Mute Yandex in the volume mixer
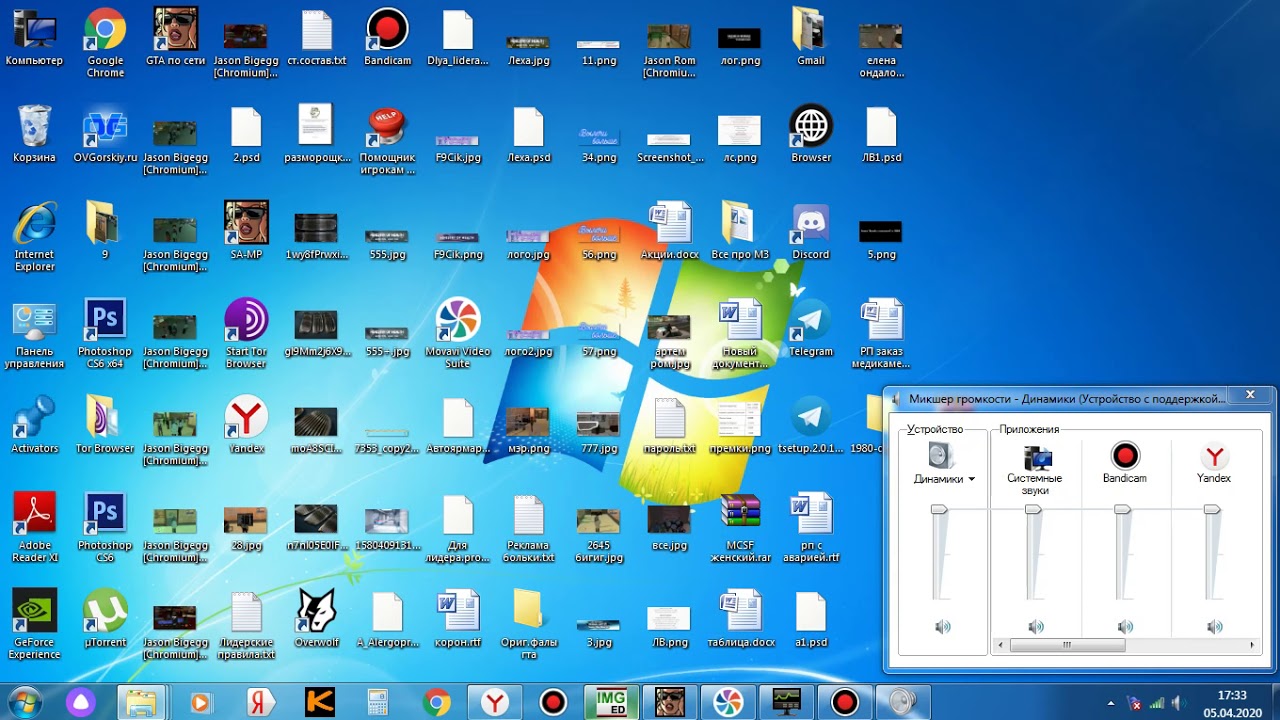This screenshot has height=720, width=1280. pyautogui.click(x=1214, y=627)
